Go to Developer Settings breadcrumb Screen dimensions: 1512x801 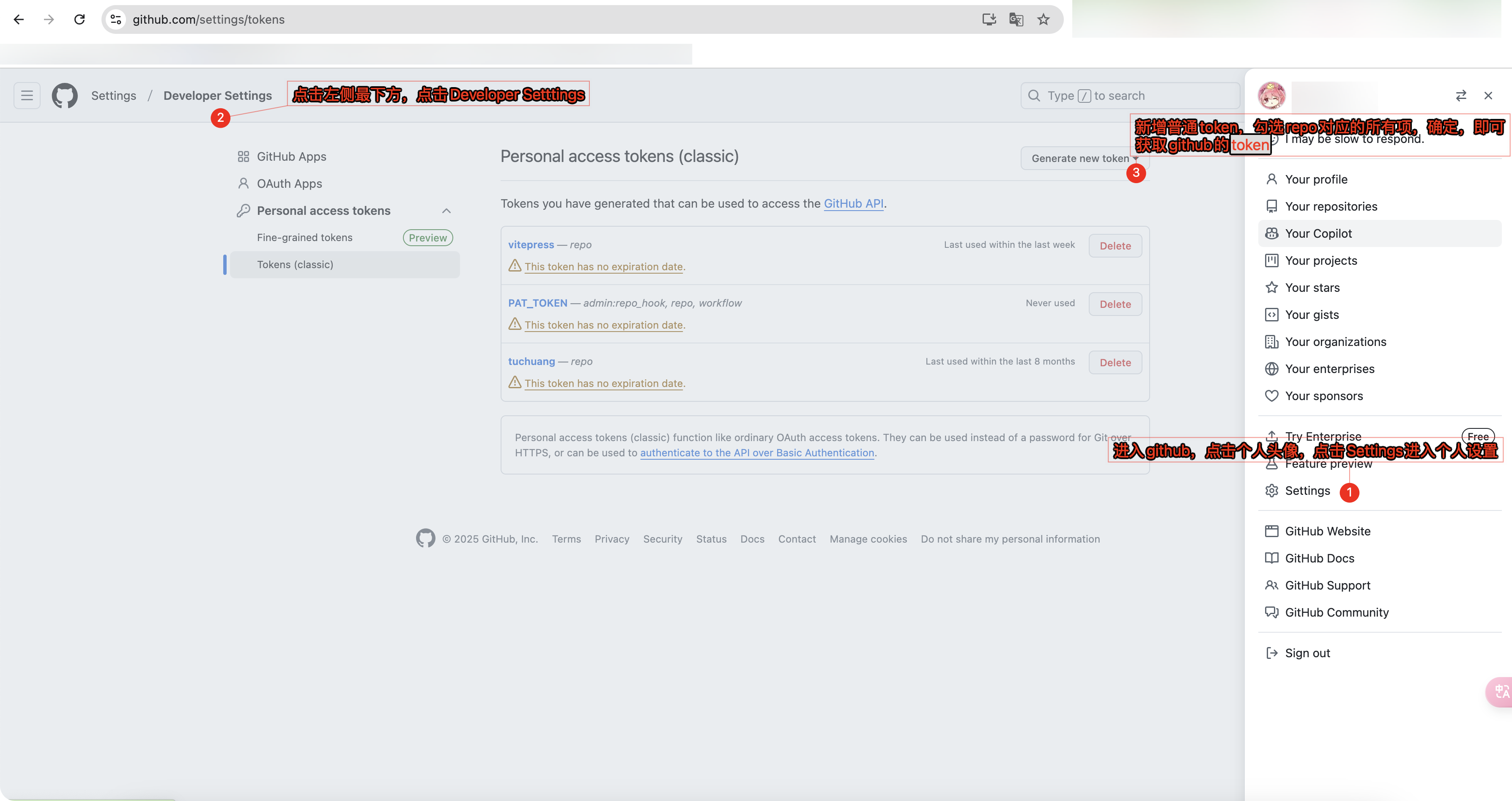point(218,95)
